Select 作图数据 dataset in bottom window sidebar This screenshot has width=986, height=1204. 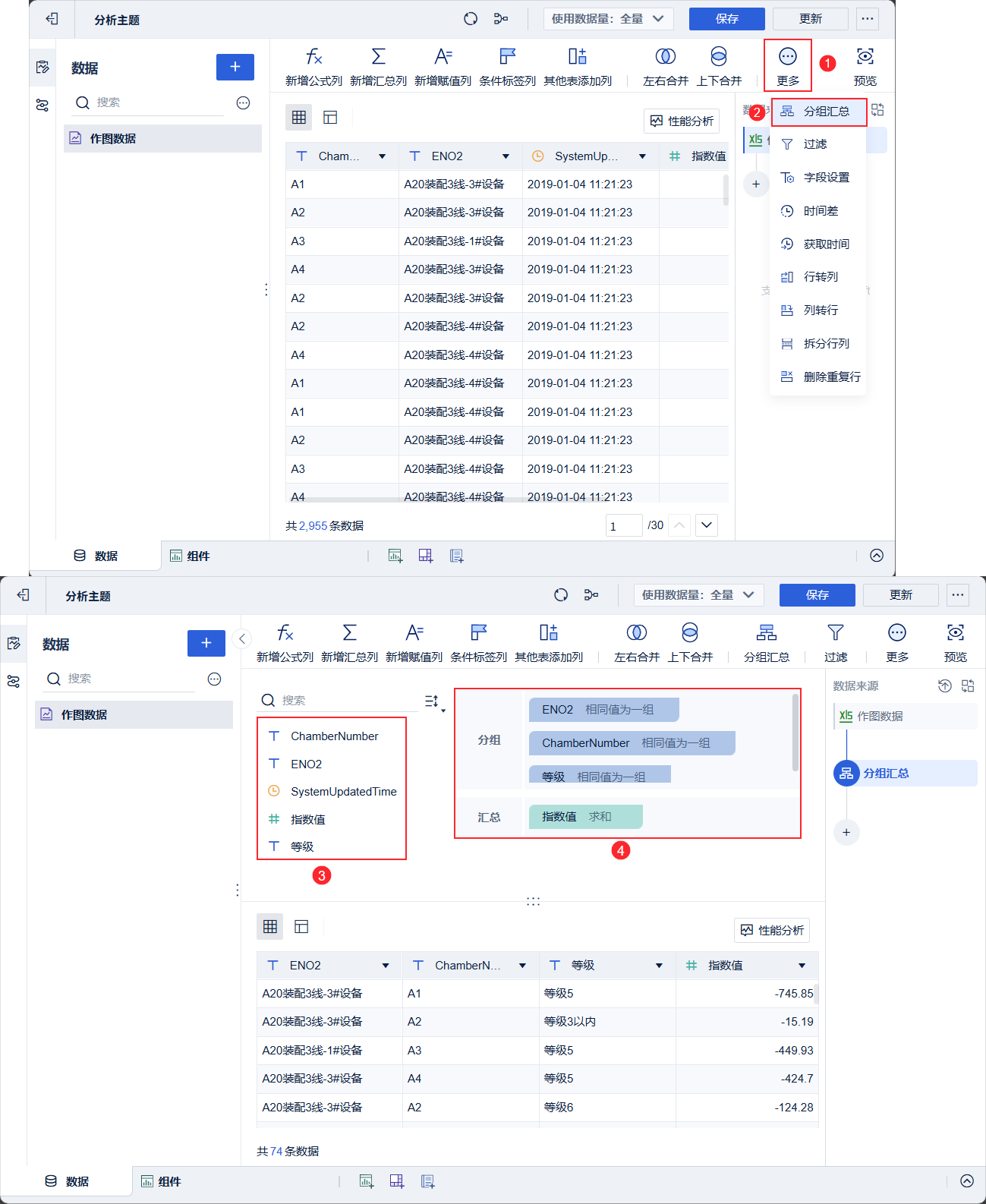(134, 714)
